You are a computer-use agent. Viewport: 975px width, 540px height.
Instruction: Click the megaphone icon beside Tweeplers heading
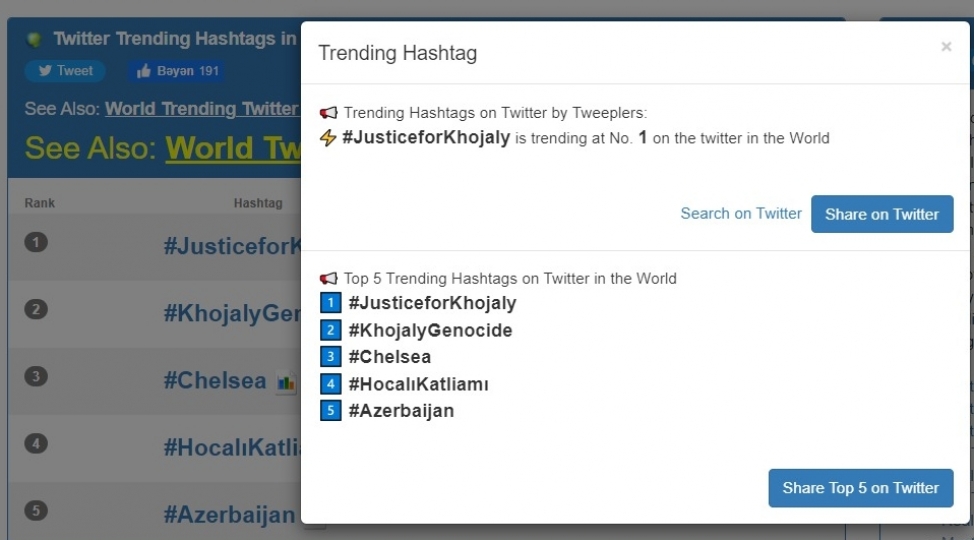tap(328, 113)
